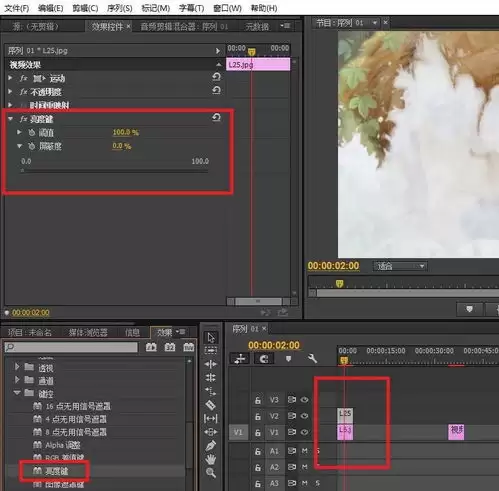Screen dimensions: 499x491
Task: Solo audio track A3
Action: tap(317, 483)
